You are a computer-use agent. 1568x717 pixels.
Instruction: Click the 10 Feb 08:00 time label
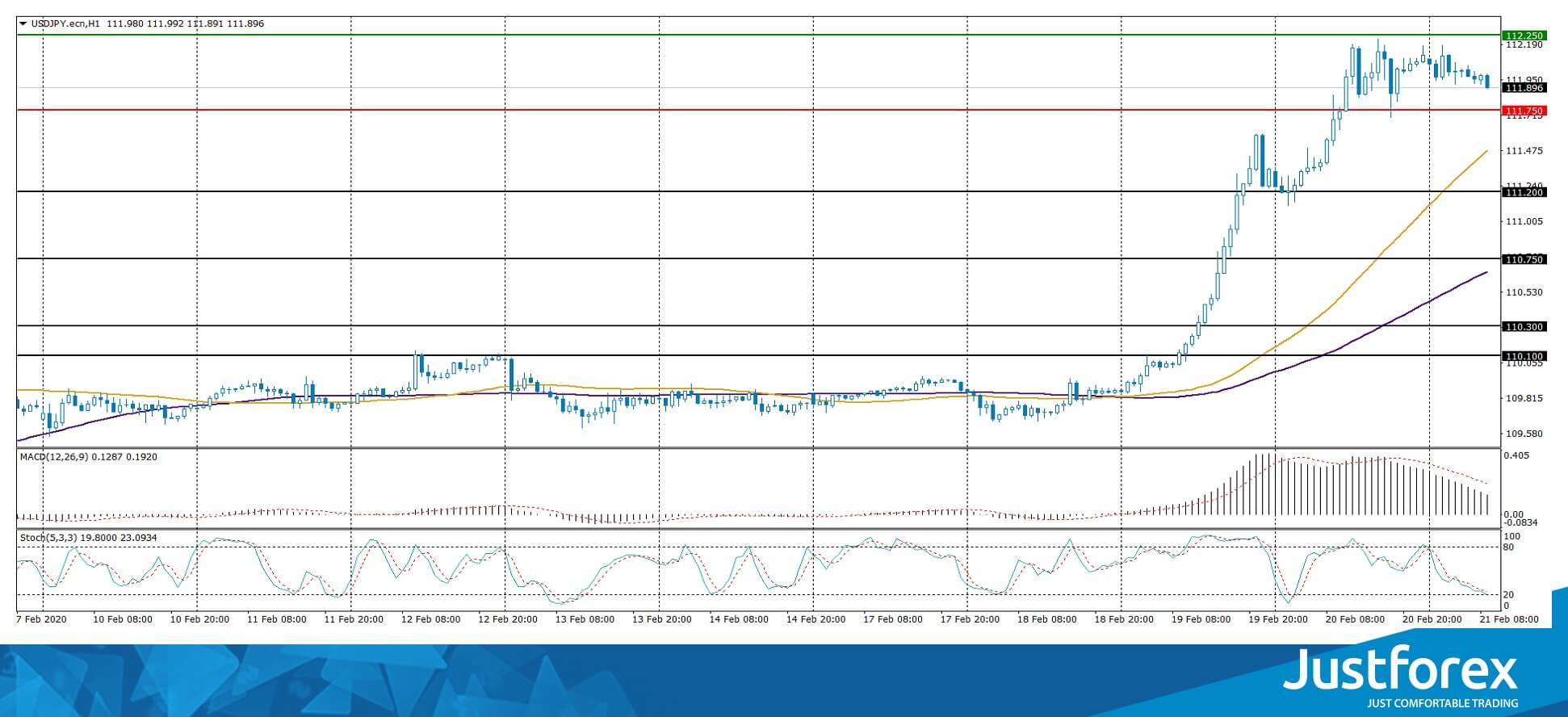coord(123,619)
